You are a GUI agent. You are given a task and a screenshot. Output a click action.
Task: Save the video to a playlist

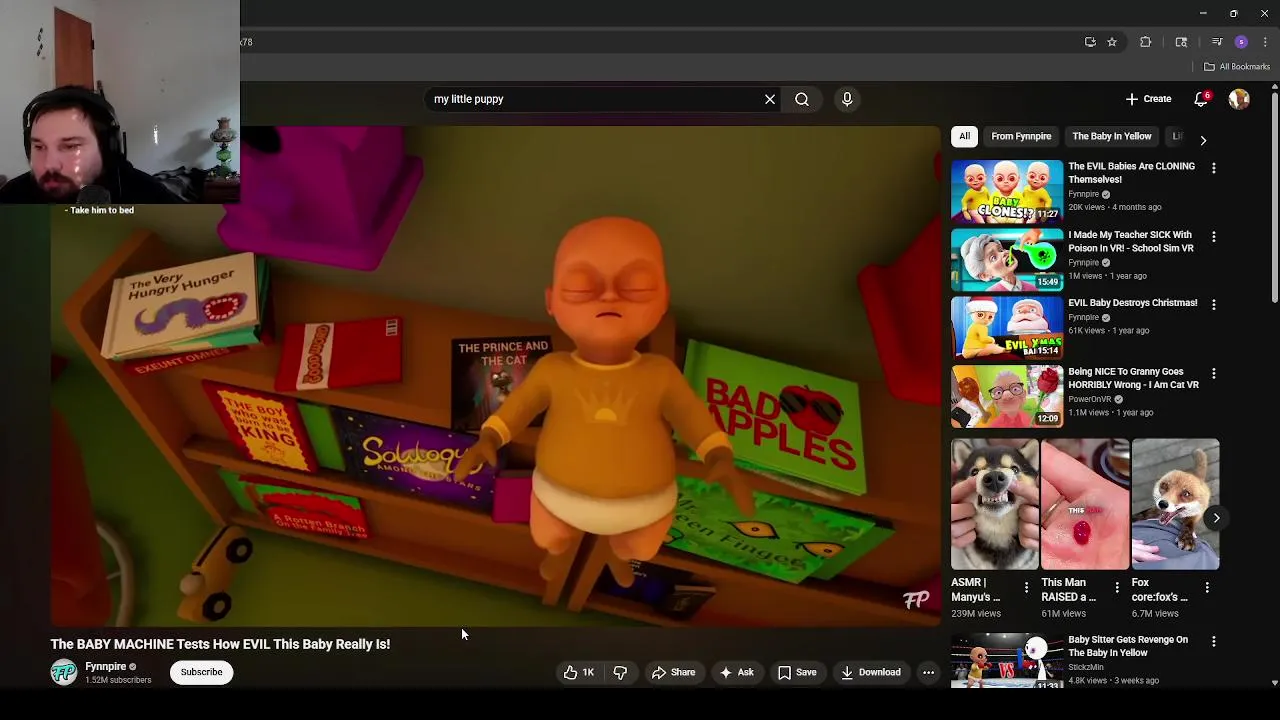[x=797, y=672]
